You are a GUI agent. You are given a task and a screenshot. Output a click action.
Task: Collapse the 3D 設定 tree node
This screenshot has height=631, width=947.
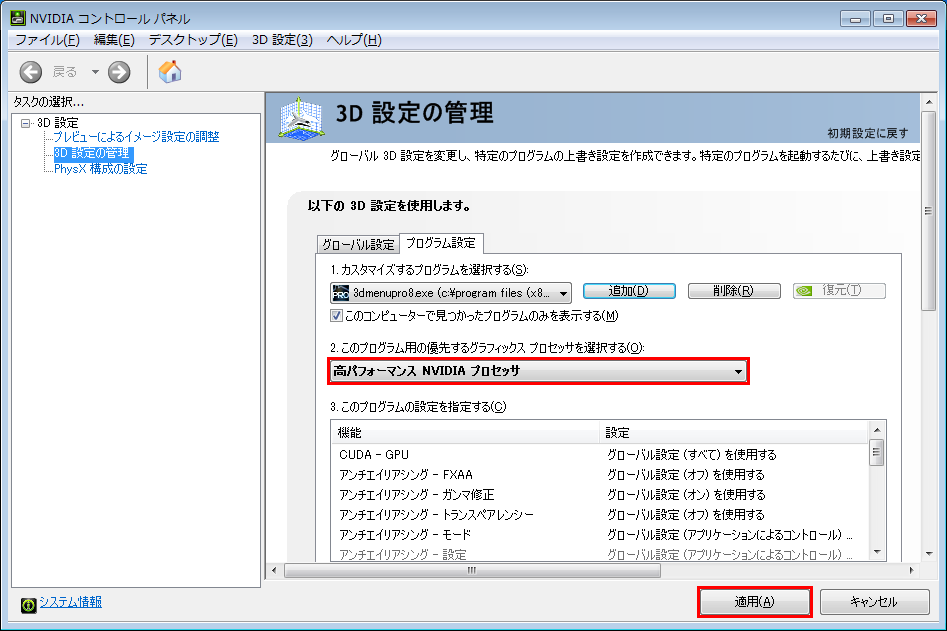click(x=25, y=123)
